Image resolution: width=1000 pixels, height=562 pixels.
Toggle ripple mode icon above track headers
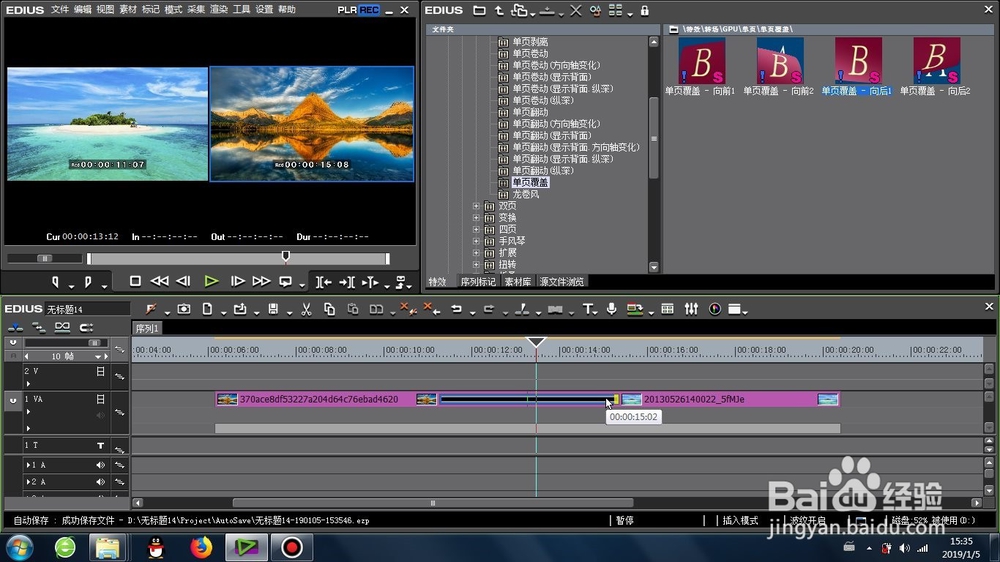click(38, 327)
